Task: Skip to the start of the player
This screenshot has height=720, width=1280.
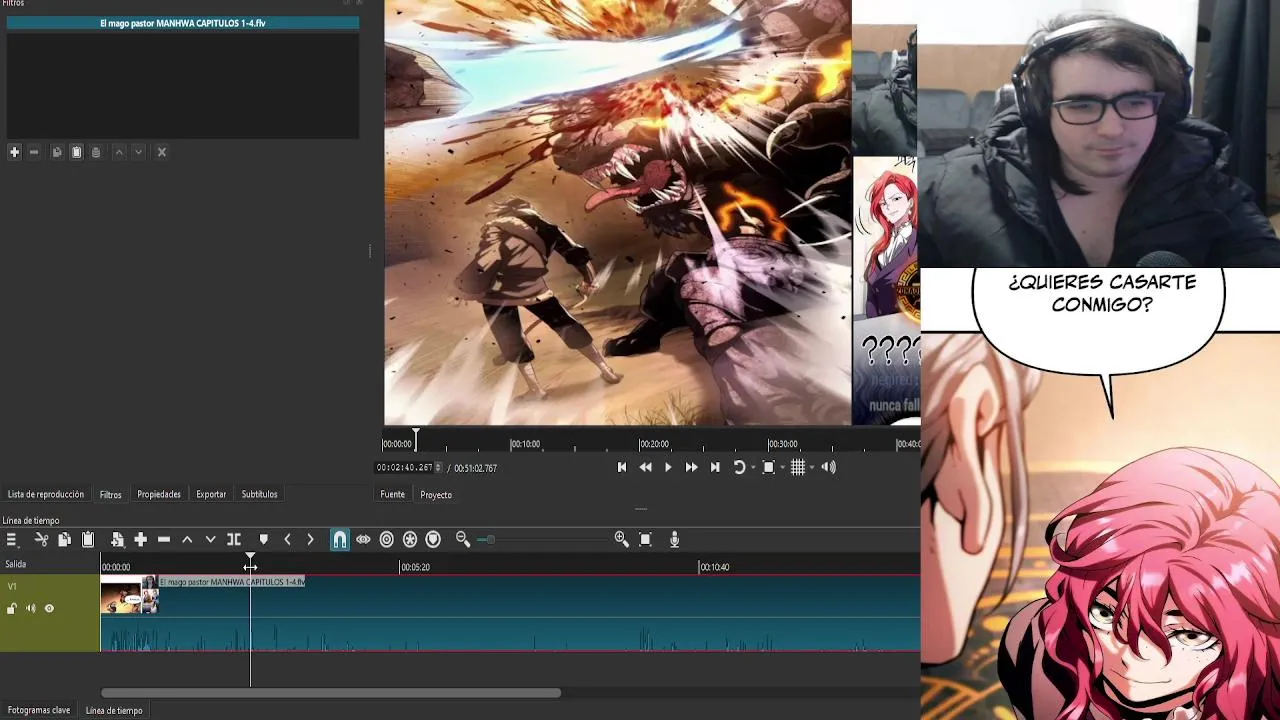Action: [622, 467]
